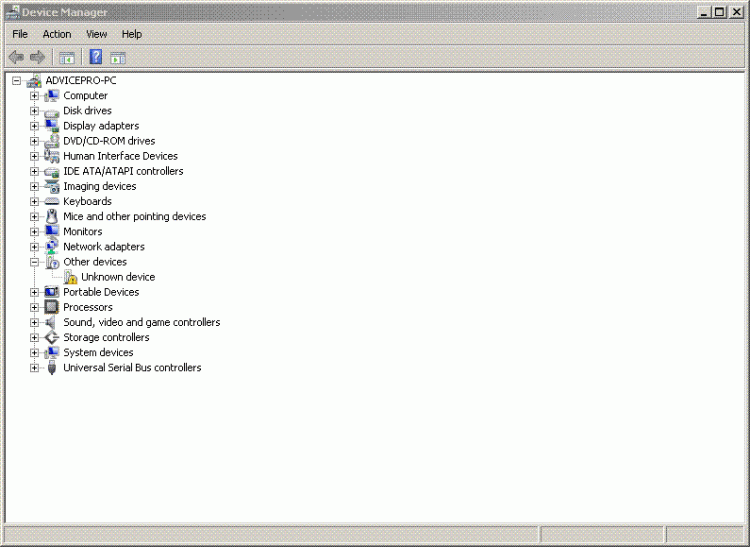Expand the Display adapters node
This screenshot has width=750, height=547.
point(34,126)
